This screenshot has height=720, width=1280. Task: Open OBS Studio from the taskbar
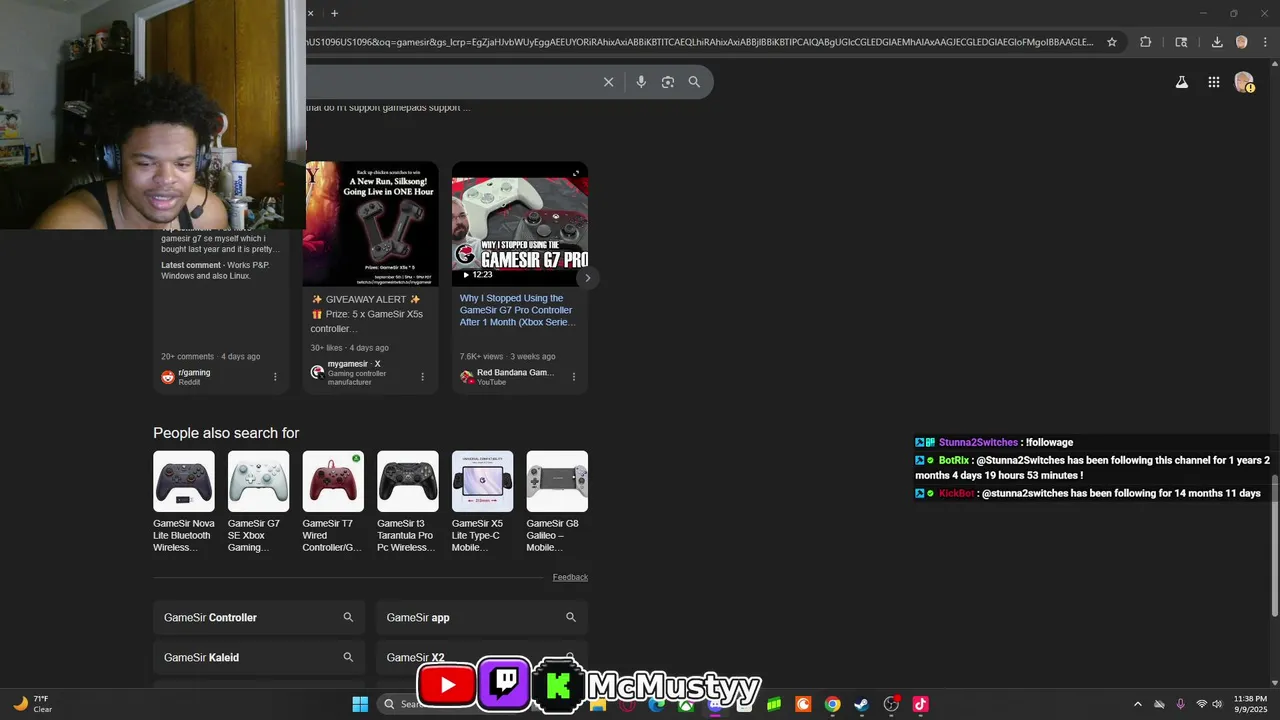(x=891, y=704)
